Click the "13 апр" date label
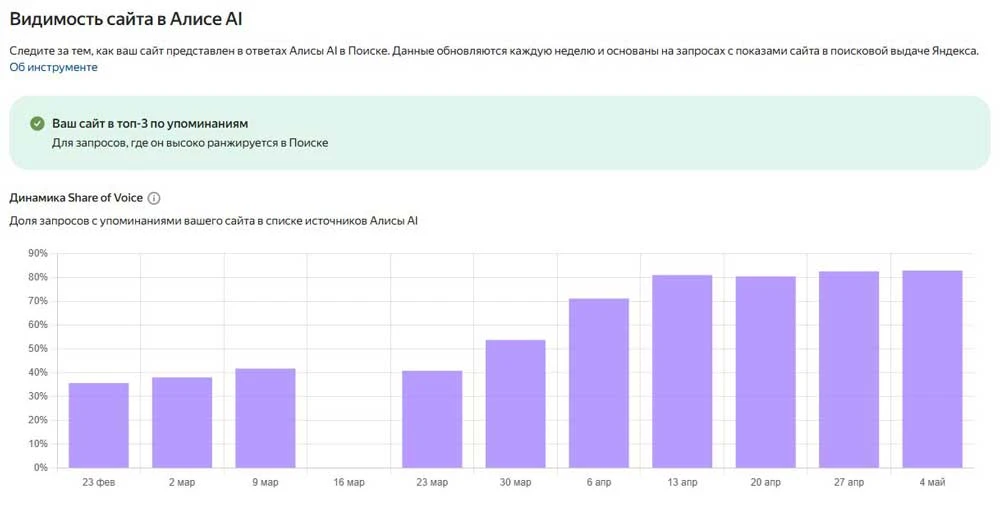1000x514 pixels. click(x=682, y=482)
